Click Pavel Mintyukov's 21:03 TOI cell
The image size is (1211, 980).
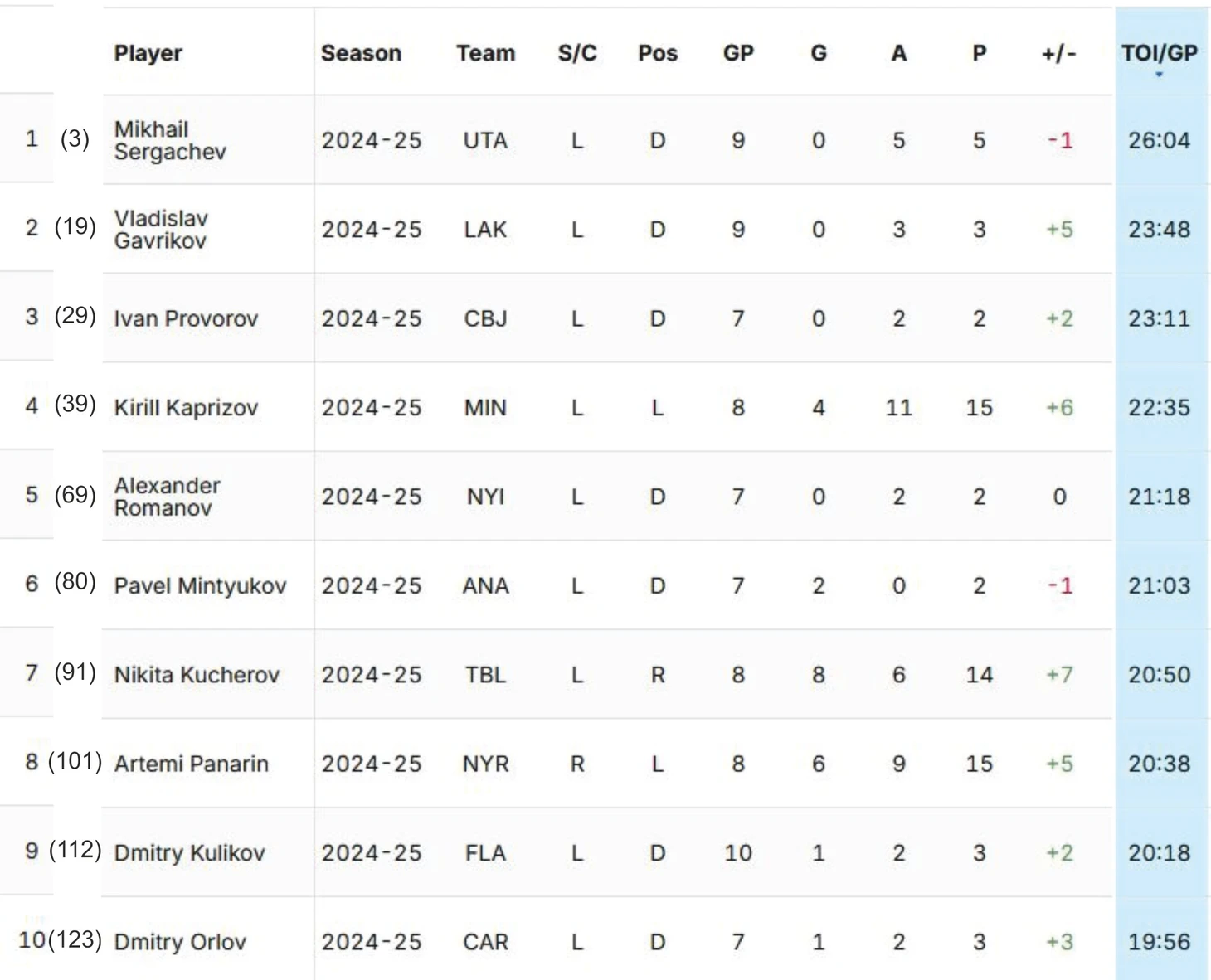pyautogui.click(x=1159, y=585)
